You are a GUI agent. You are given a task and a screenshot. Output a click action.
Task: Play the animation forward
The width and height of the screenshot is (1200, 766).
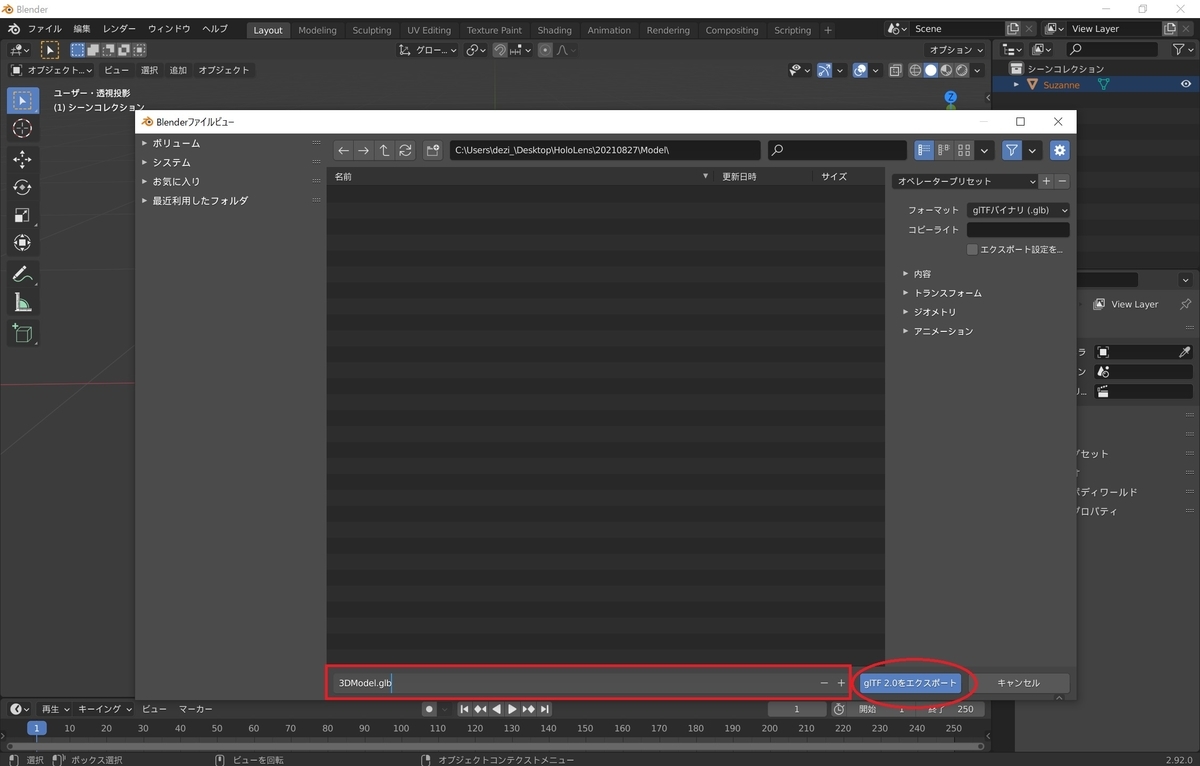point(513,709)
